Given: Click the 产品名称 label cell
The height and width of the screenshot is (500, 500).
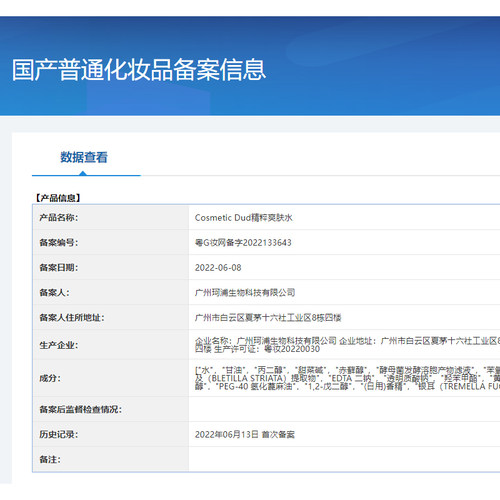Looking at the screenshot, I should [111, 218].
